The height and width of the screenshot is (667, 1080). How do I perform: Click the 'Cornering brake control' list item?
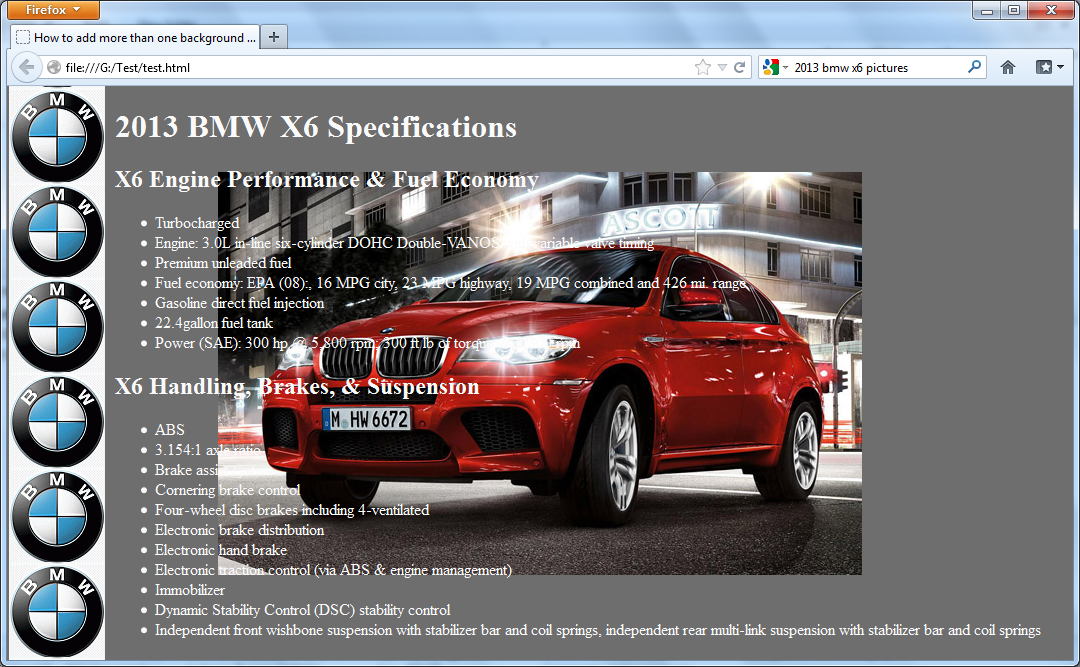227,490
